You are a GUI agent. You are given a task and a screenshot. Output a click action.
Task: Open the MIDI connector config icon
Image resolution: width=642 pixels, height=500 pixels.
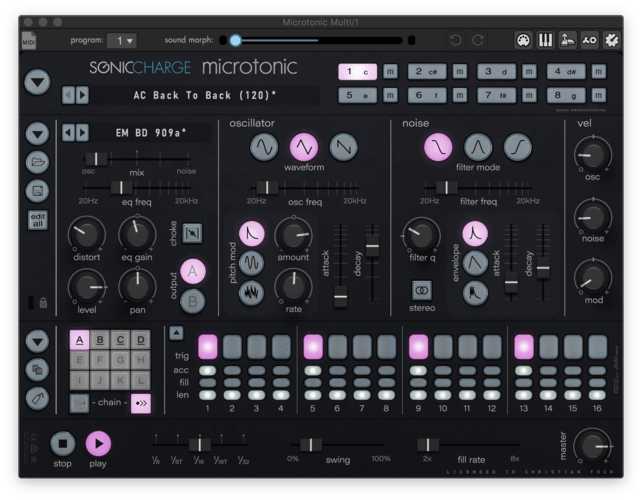(x=523, y=40)
